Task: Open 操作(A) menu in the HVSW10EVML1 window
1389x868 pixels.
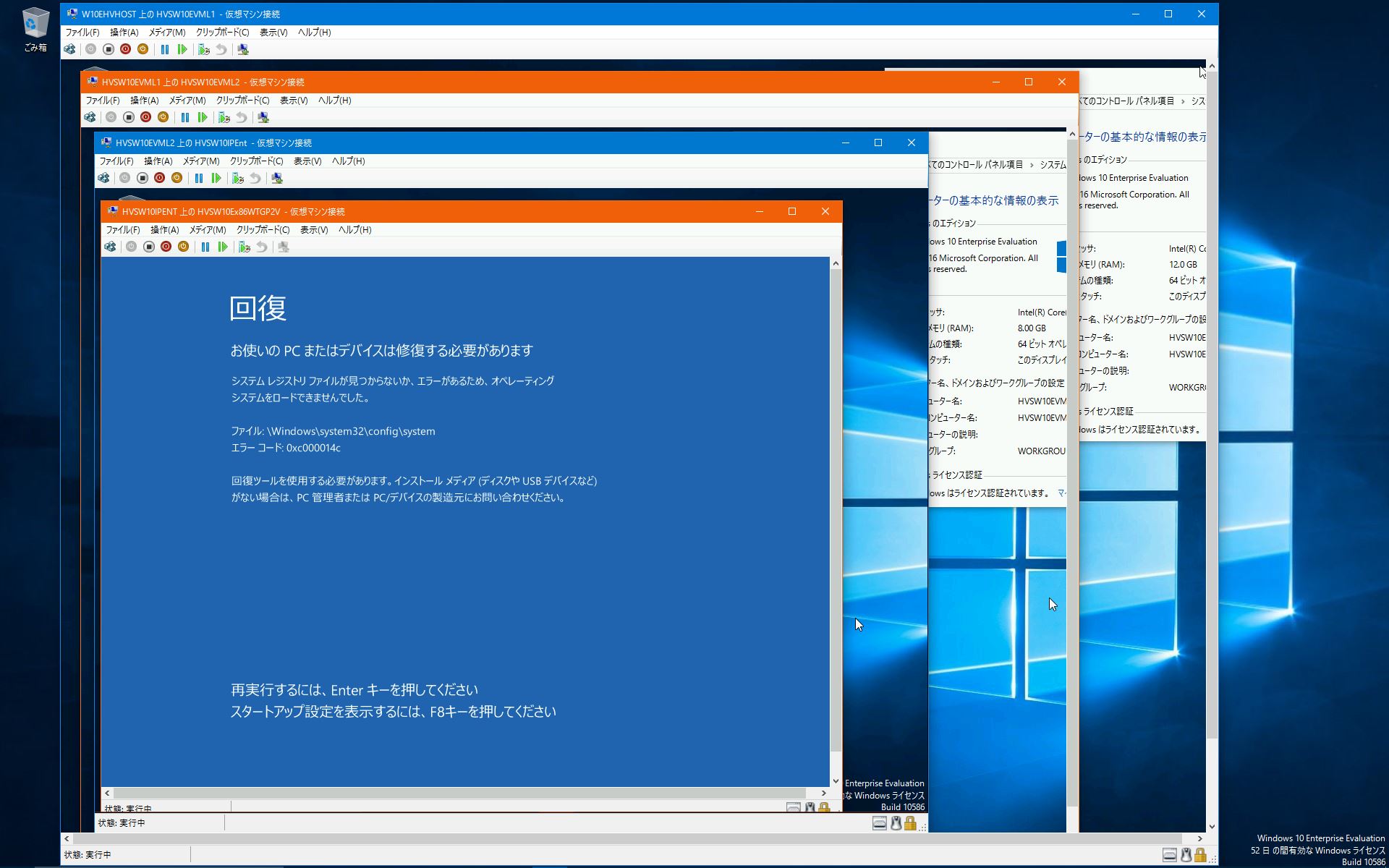Action: 124,33
